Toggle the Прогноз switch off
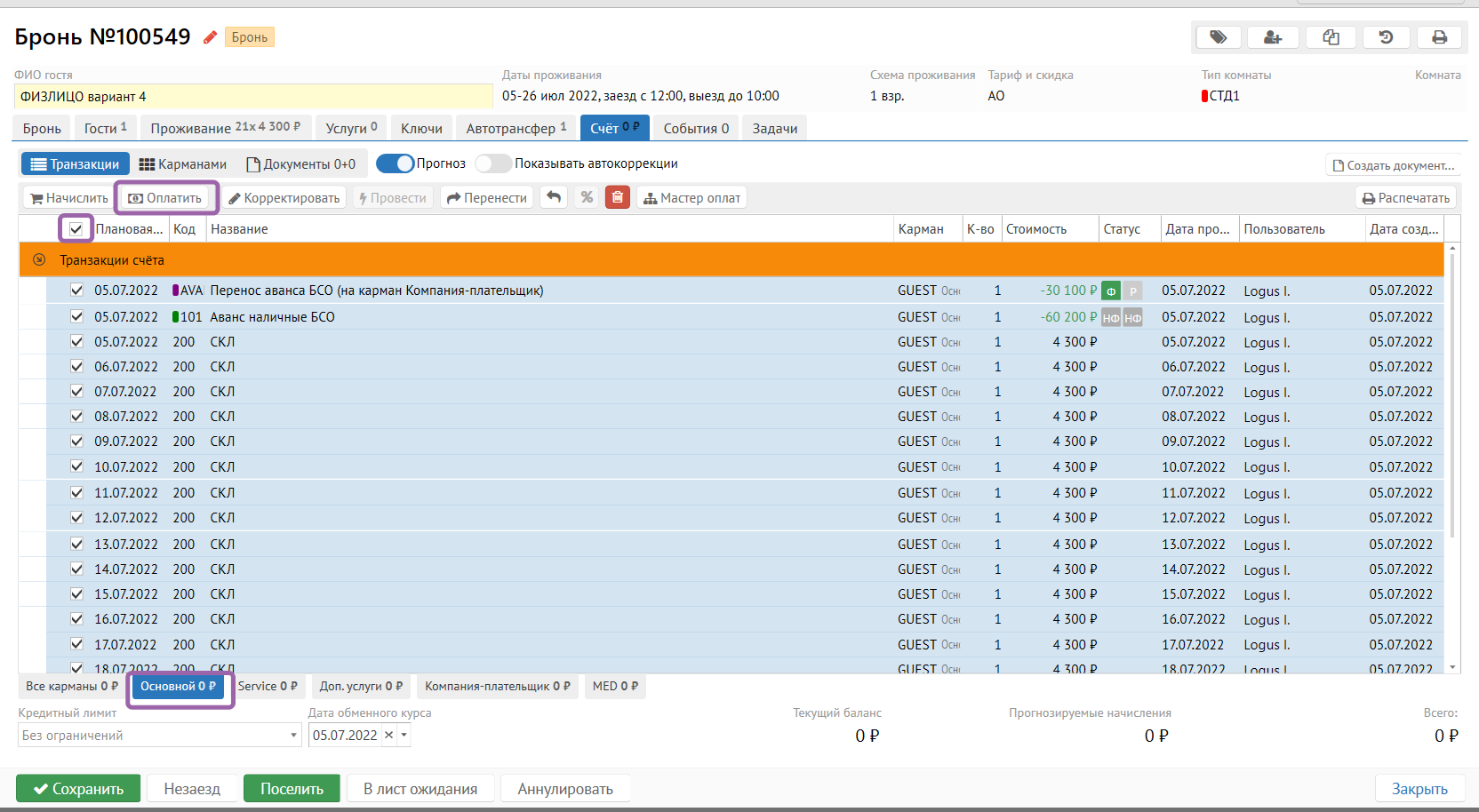This screenshot has height=812, width=1479. pyautogui.click(x=396, y=163)
